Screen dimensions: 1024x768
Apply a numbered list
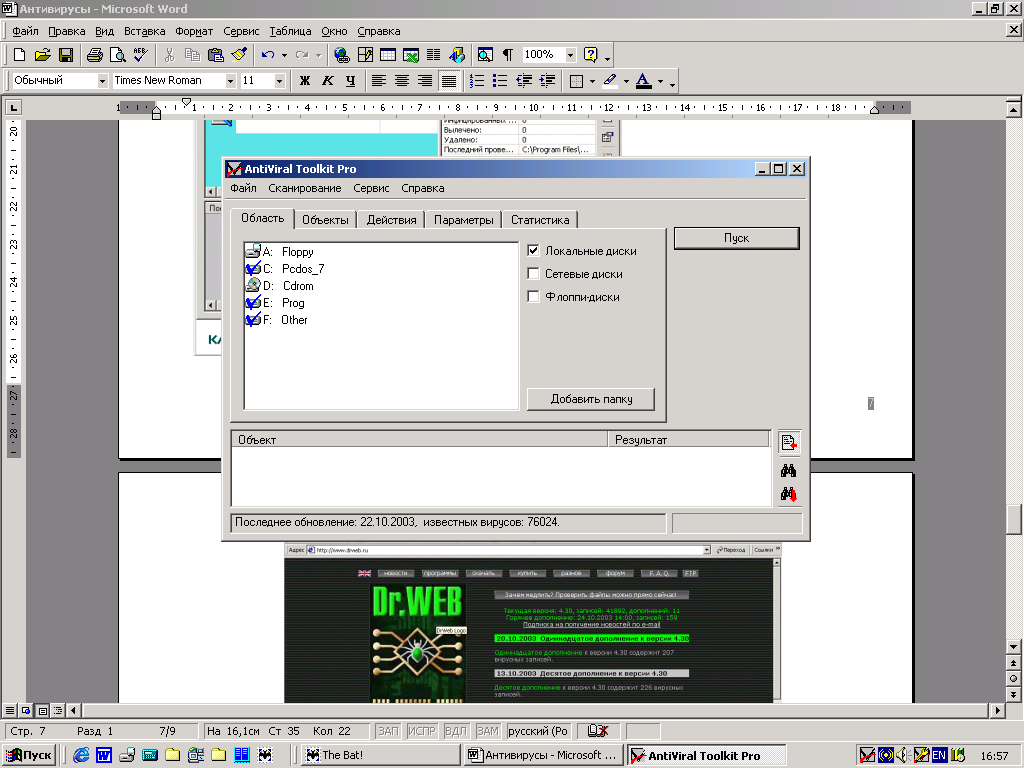click(x=477, y=81)
